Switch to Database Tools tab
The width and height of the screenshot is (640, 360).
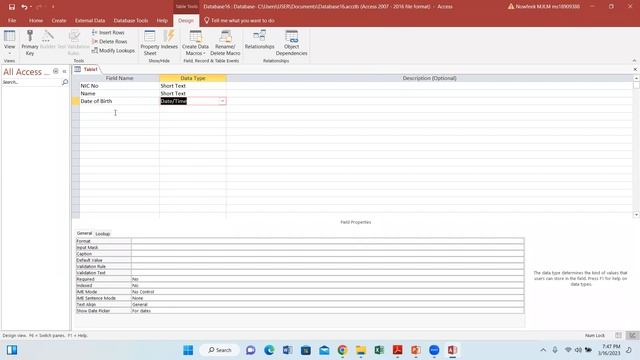tap(131, 20)
